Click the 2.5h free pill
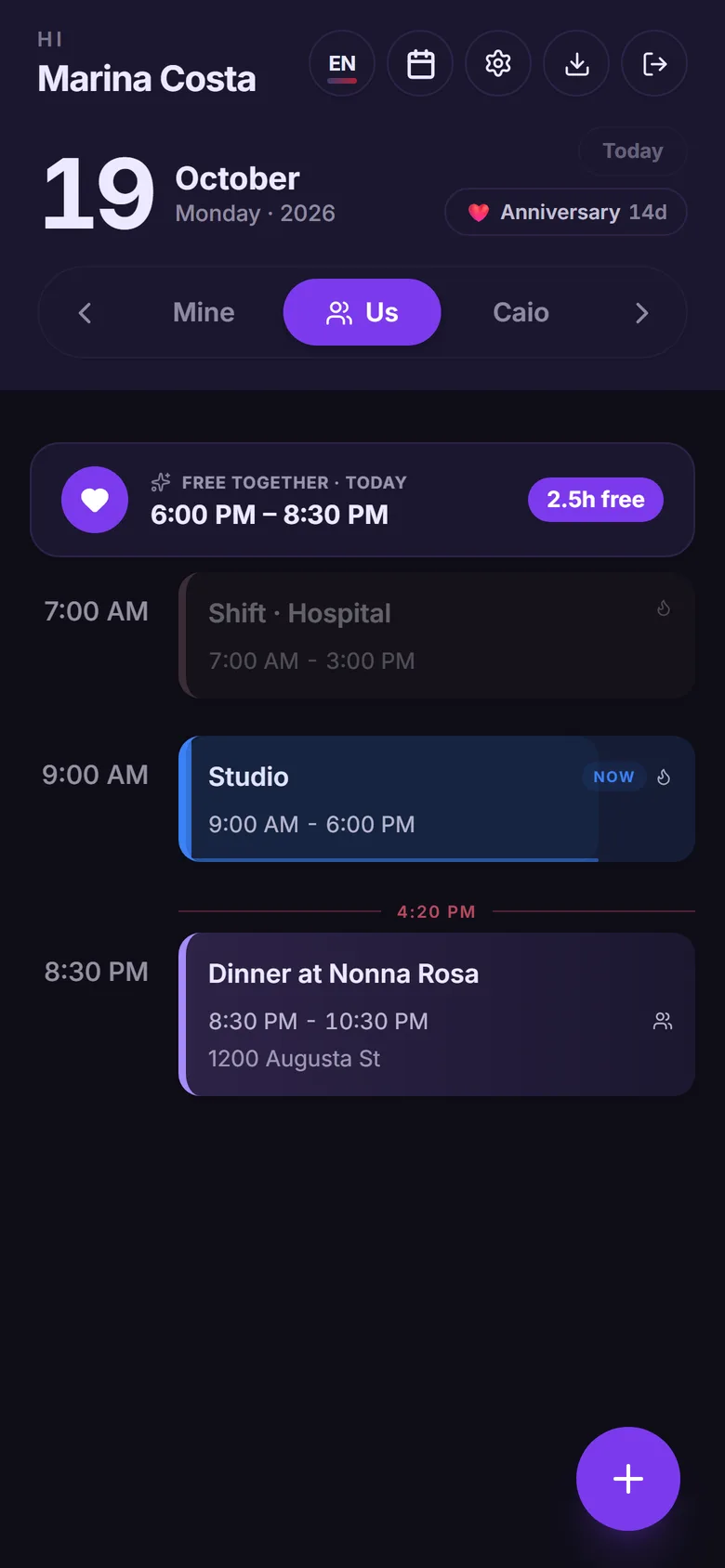The width and height of the screenshot is (725, 1568). [x=596, y=500]
